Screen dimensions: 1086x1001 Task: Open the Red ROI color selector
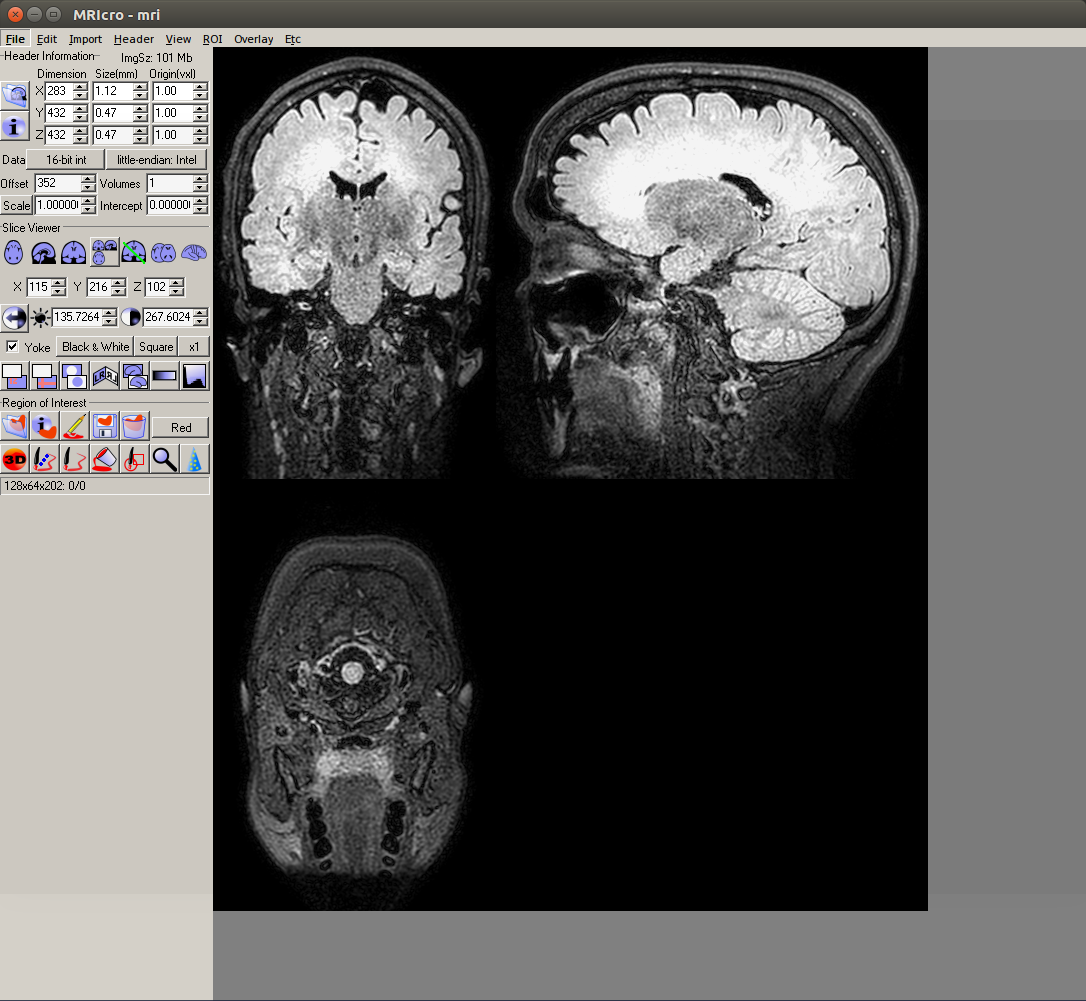[x=180, y=427]
